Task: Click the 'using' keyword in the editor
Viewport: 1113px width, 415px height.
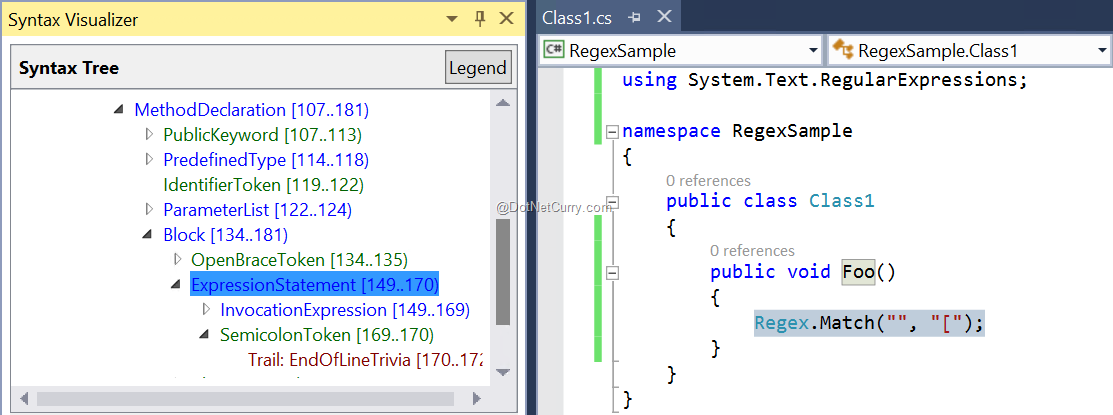Action: [x=649, y=80]
